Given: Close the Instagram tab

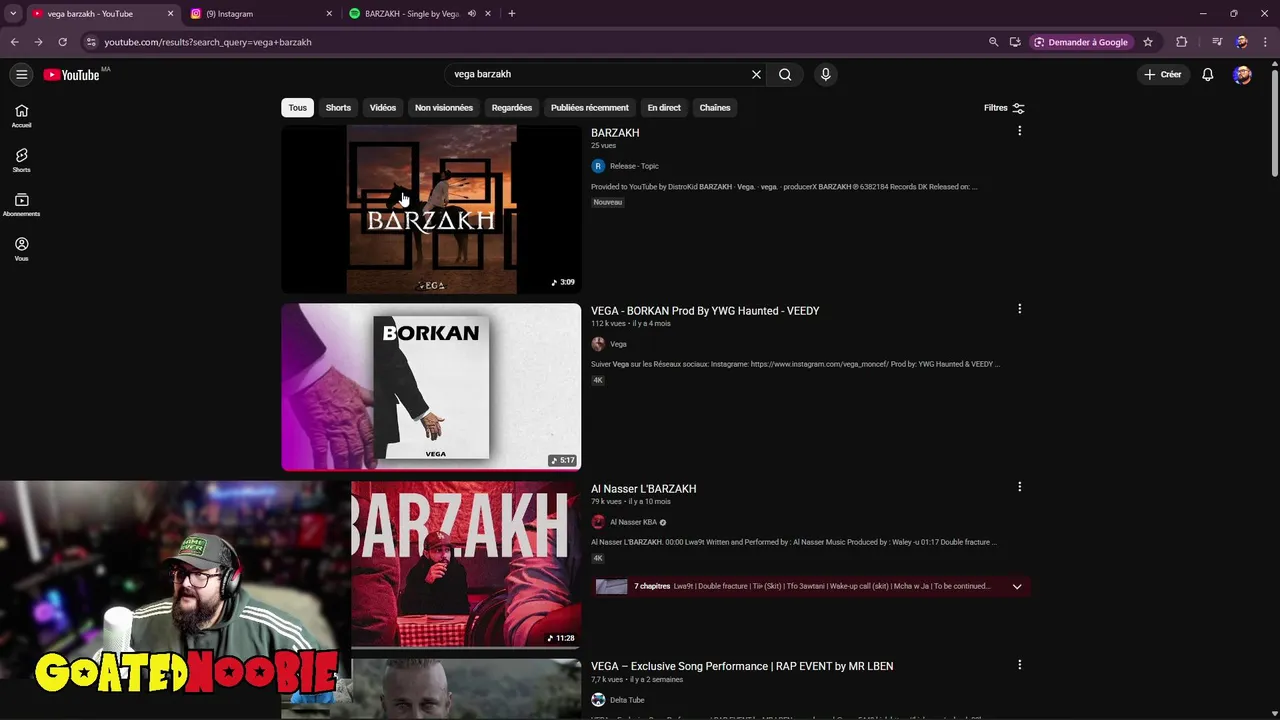Looking at the screenshot, I should [329, 14].
